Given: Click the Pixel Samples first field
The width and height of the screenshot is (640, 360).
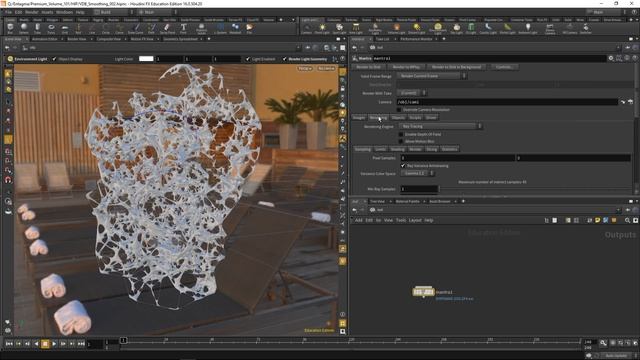Looking at the screenshot, I should pos(458,158).
